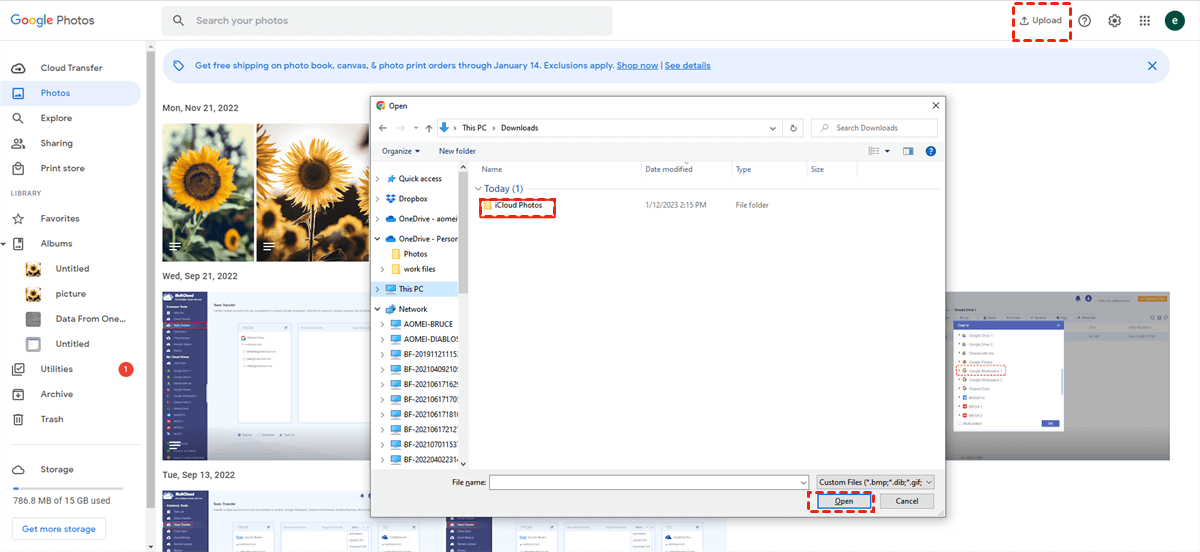The image size is (1200, 552).
Task: Open the Custom Files type dropdown
Action: click(875, 482)
